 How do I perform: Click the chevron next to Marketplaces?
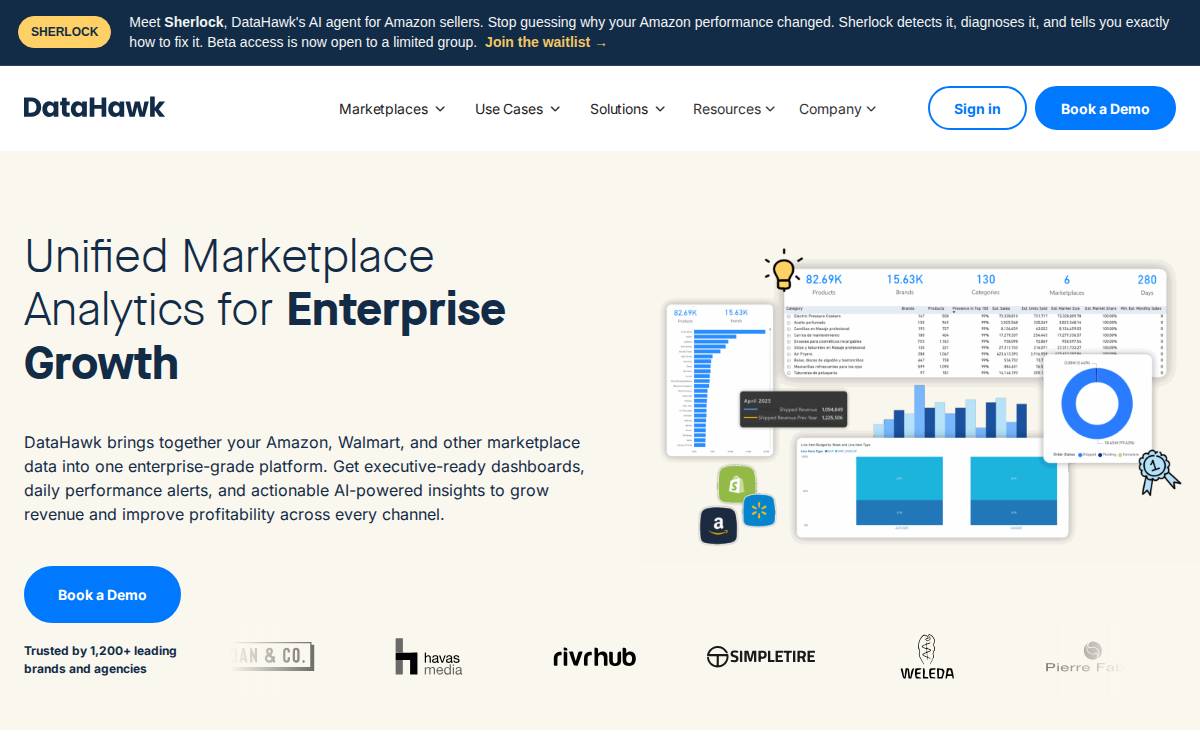pos(440,109)
